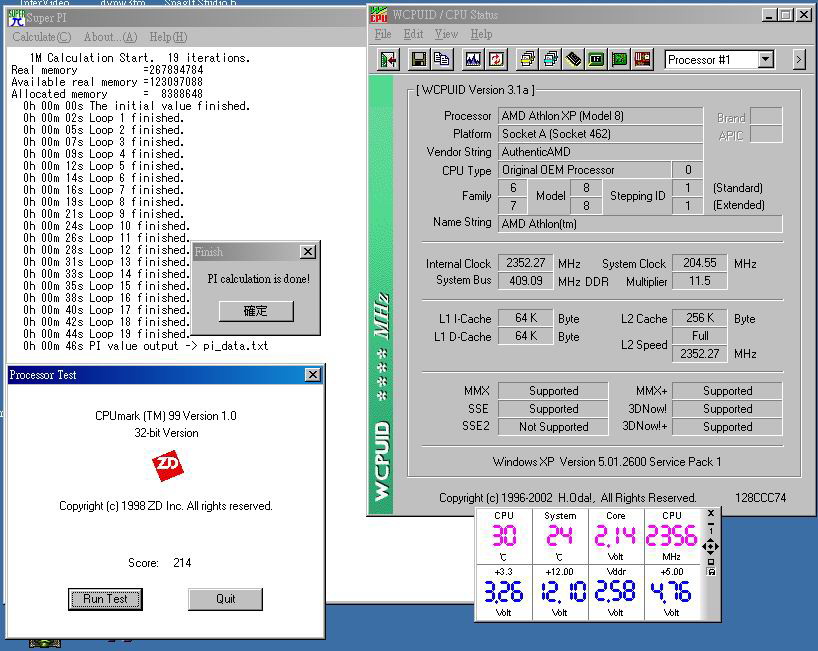Click the number 1 indicator on monitor widget
The image size is (818, 651).
(x=711, y=532)
